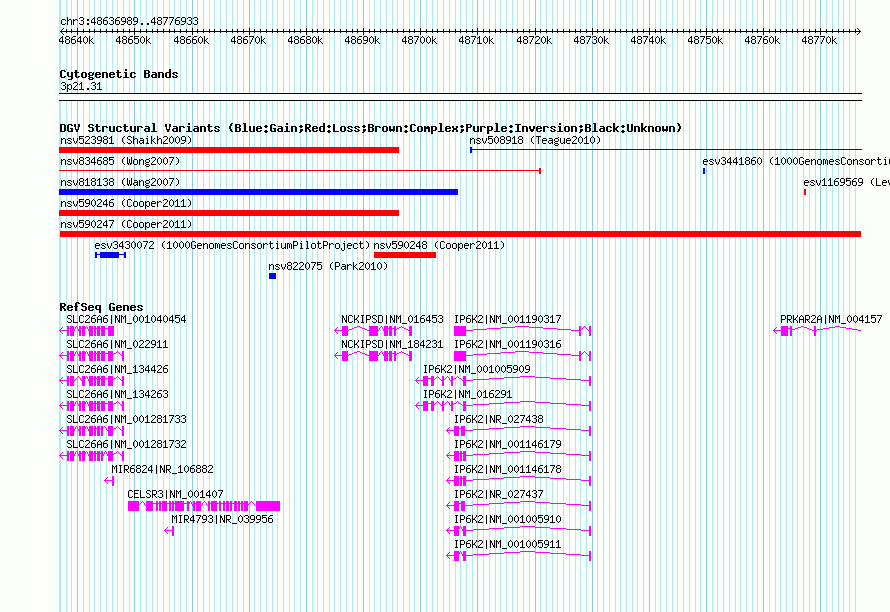Select the PRKAR2A NM_004157 gene glyph
Viewport: 890px width, 612px height.
(x=817, y=331)
